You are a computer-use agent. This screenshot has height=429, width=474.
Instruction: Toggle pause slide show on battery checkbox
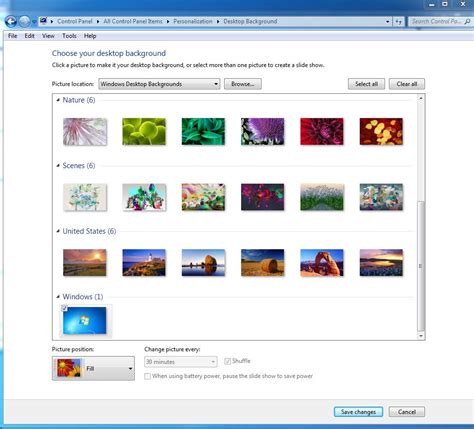pyautogui.click(x=147, y=376)
